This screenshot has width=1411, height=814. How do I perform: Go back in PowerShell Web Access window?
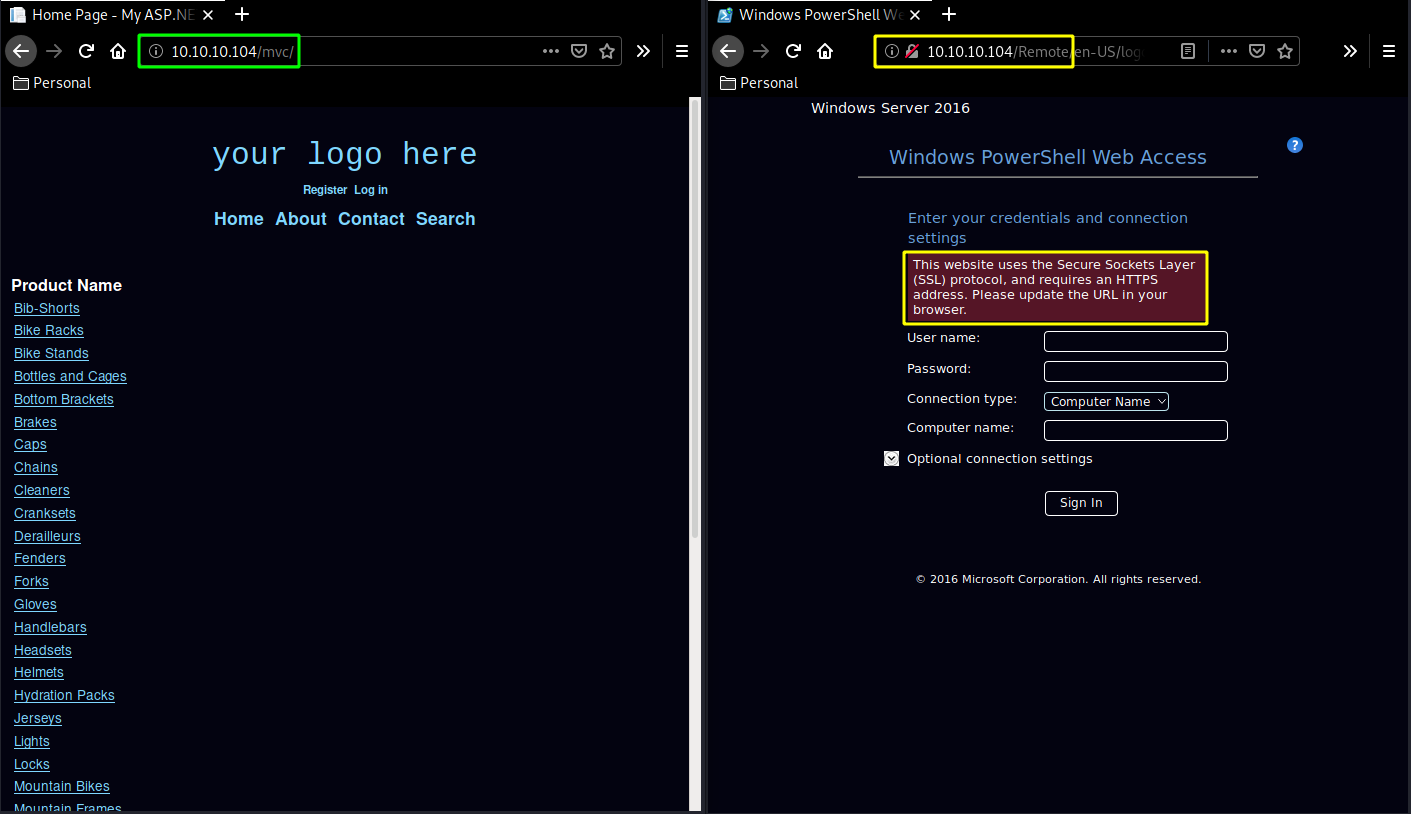tap(728, 51)
